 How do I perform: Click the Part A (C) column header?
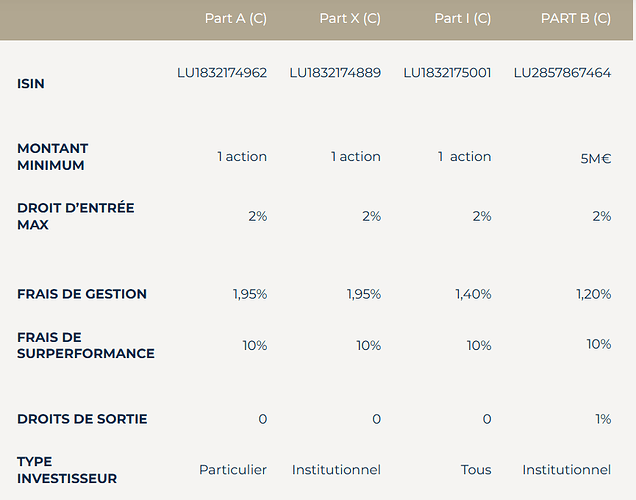(x=235, y=19)
